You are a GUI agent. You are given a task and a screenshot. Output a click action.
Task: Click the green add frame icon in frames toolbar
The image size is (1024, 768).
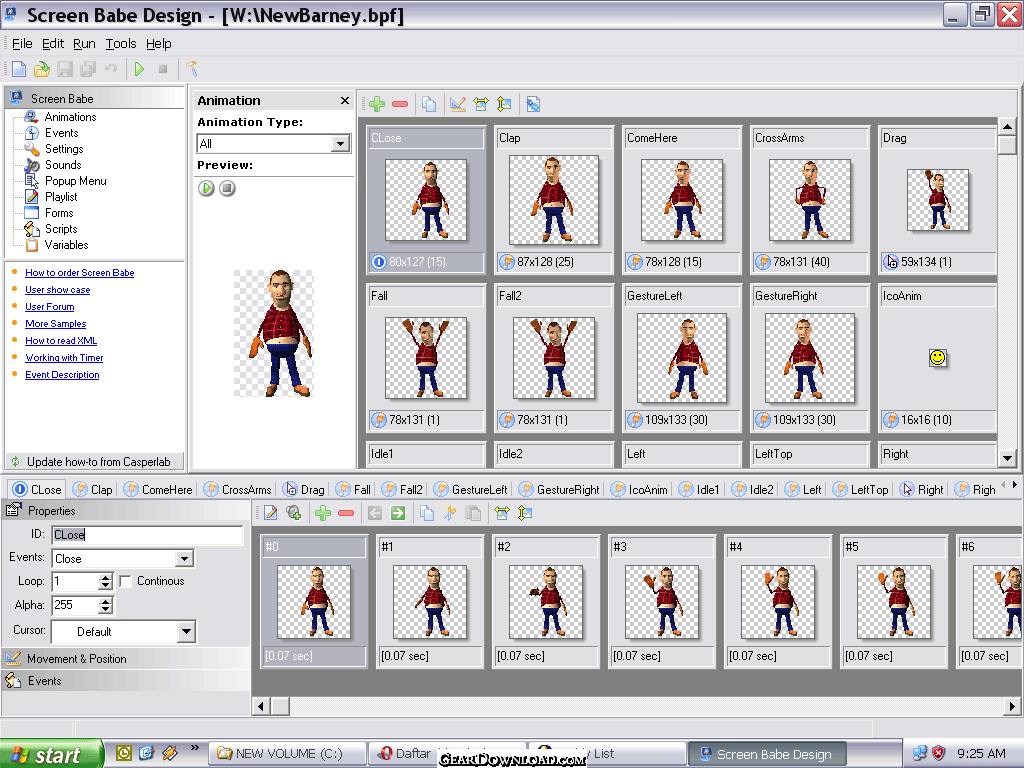pyautogui.click(x=322, y=513)
